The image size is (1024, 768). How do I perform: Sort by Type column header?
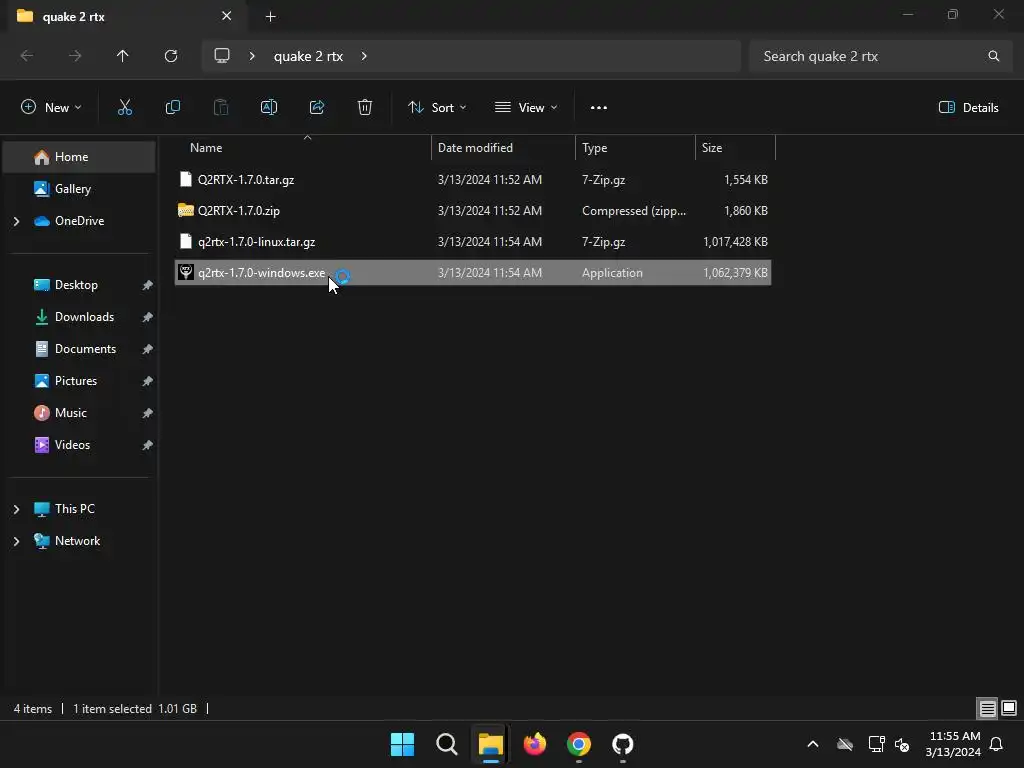tap(635, 148)
